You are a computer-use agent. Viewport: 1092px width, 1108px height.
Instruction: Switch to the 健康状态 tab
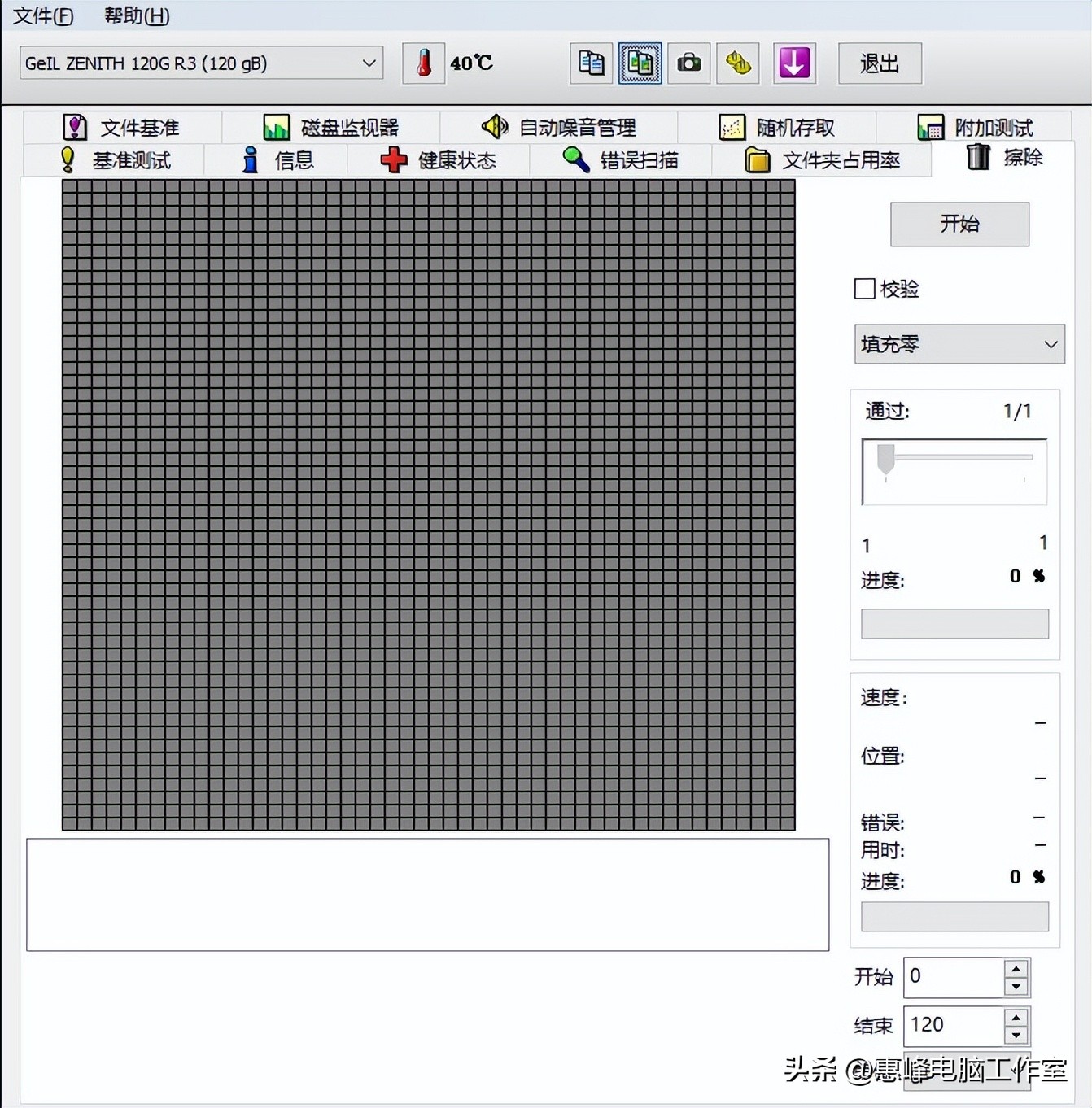pyautogui.click(x=439, y=160)
